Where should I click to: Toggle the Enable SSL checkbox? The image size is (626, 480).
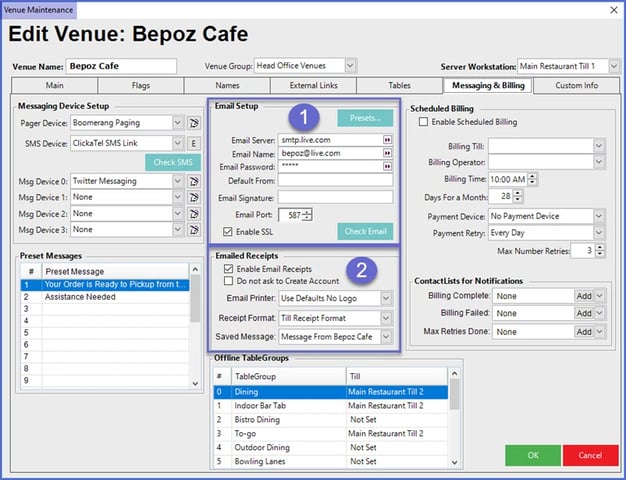[228, 232]
